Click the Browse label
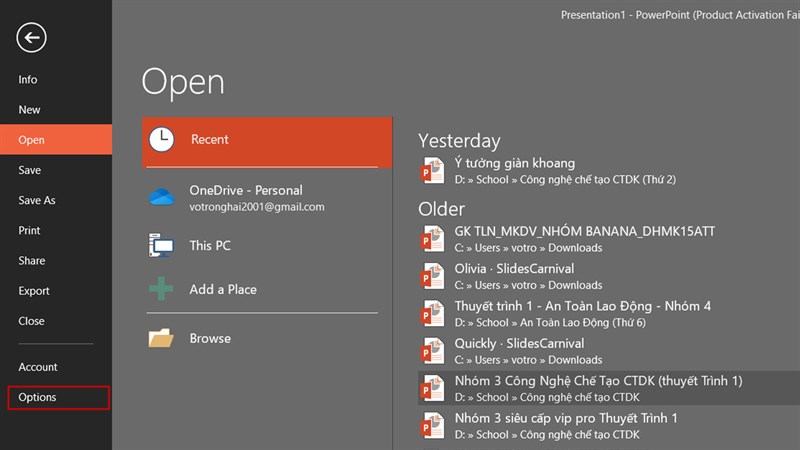Screen dimensions: 800x450 pyautogui.click(x=210, y=338)
